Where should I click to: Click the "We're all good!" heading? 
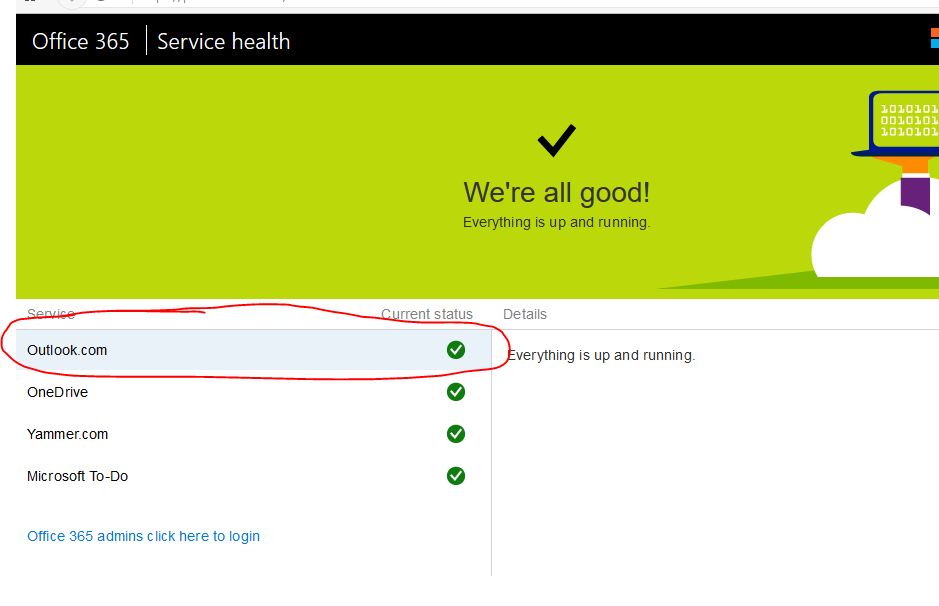(556, 193)
